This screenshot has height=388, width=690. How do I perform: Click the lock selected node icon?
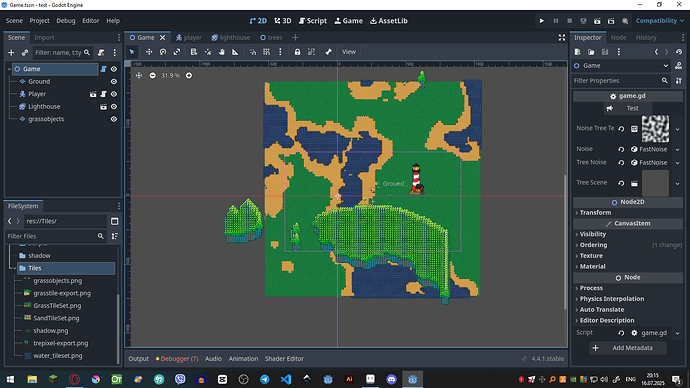click(x=297, y=52)
